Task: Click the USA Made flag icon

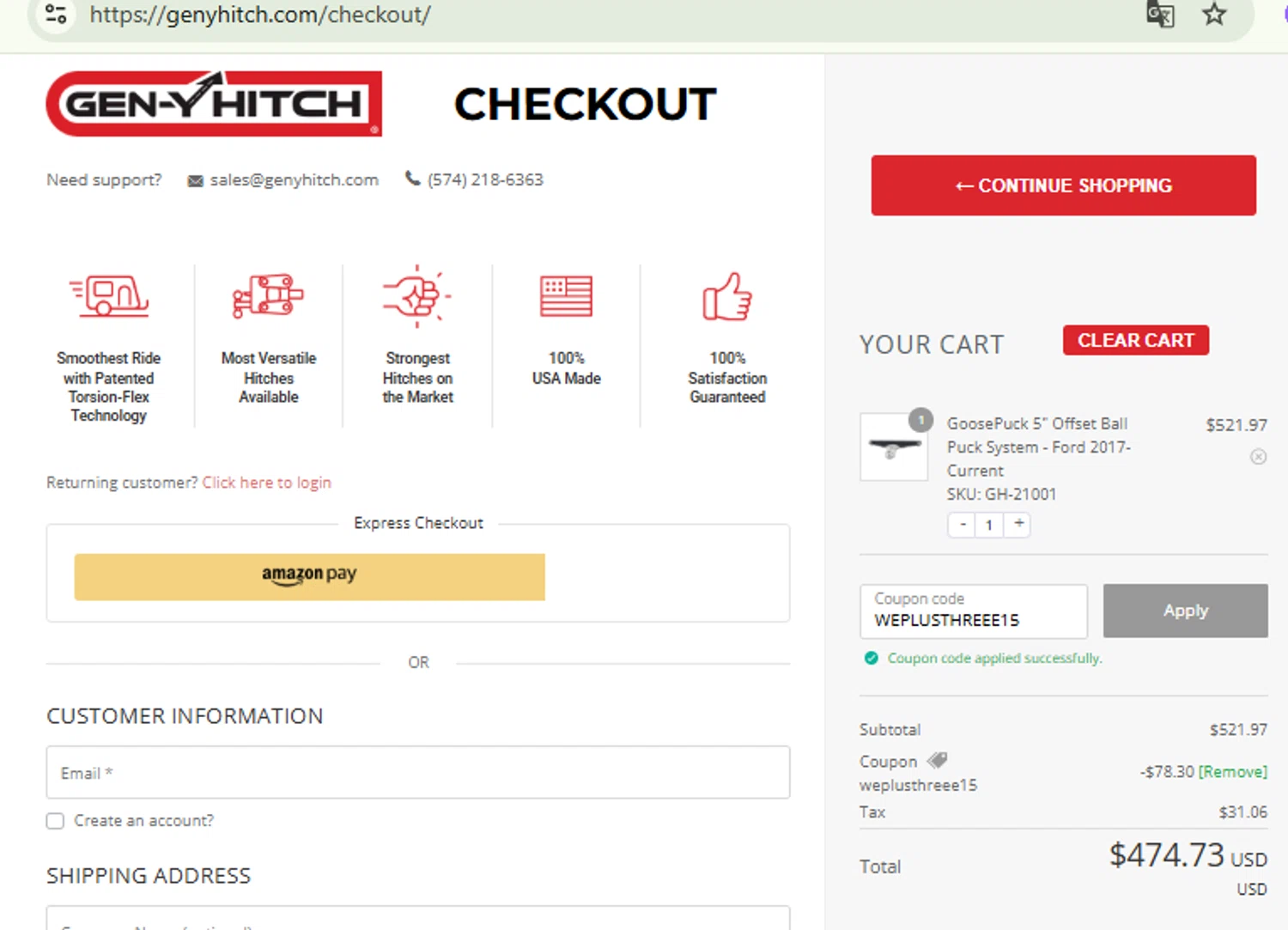Action: tap(567, 297)
